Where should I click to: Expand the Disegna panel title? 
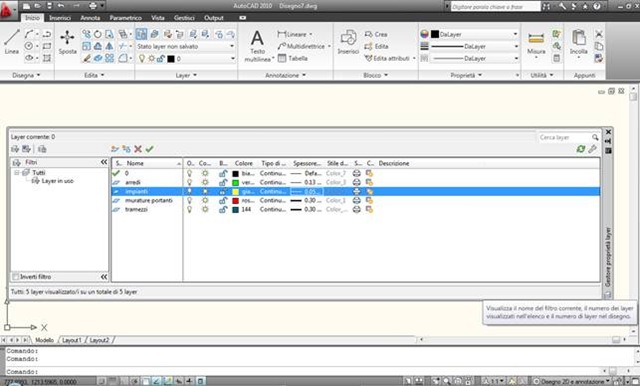coord(27,75)
